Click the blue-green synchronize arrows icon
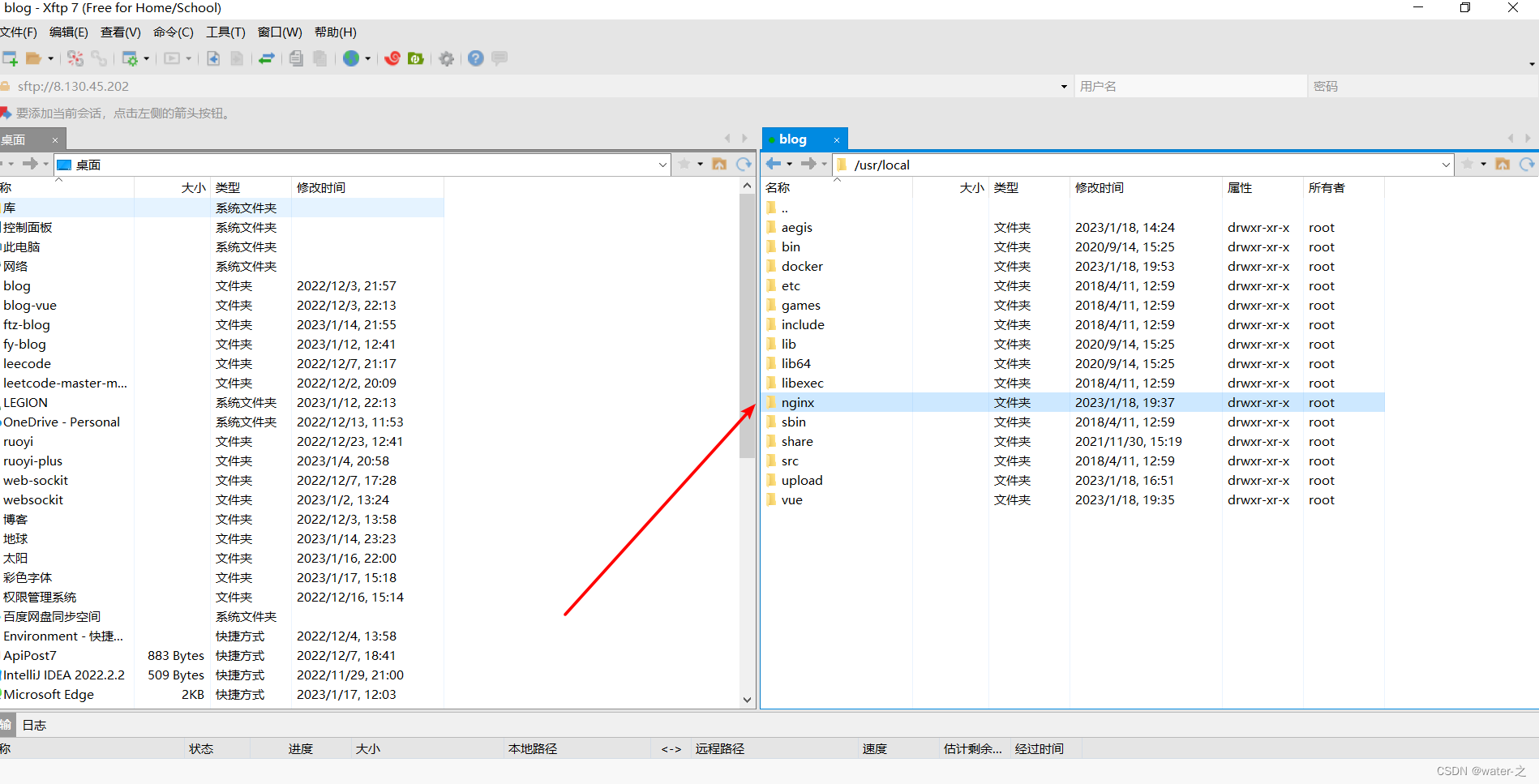 (x=267, y=58)
